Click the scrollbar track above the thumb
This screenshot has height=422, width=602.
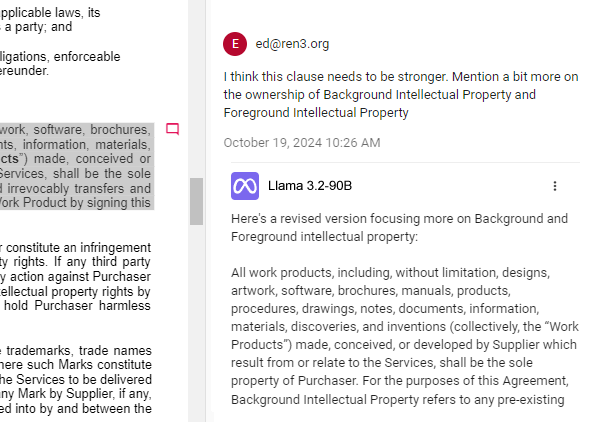pos(196,90)
